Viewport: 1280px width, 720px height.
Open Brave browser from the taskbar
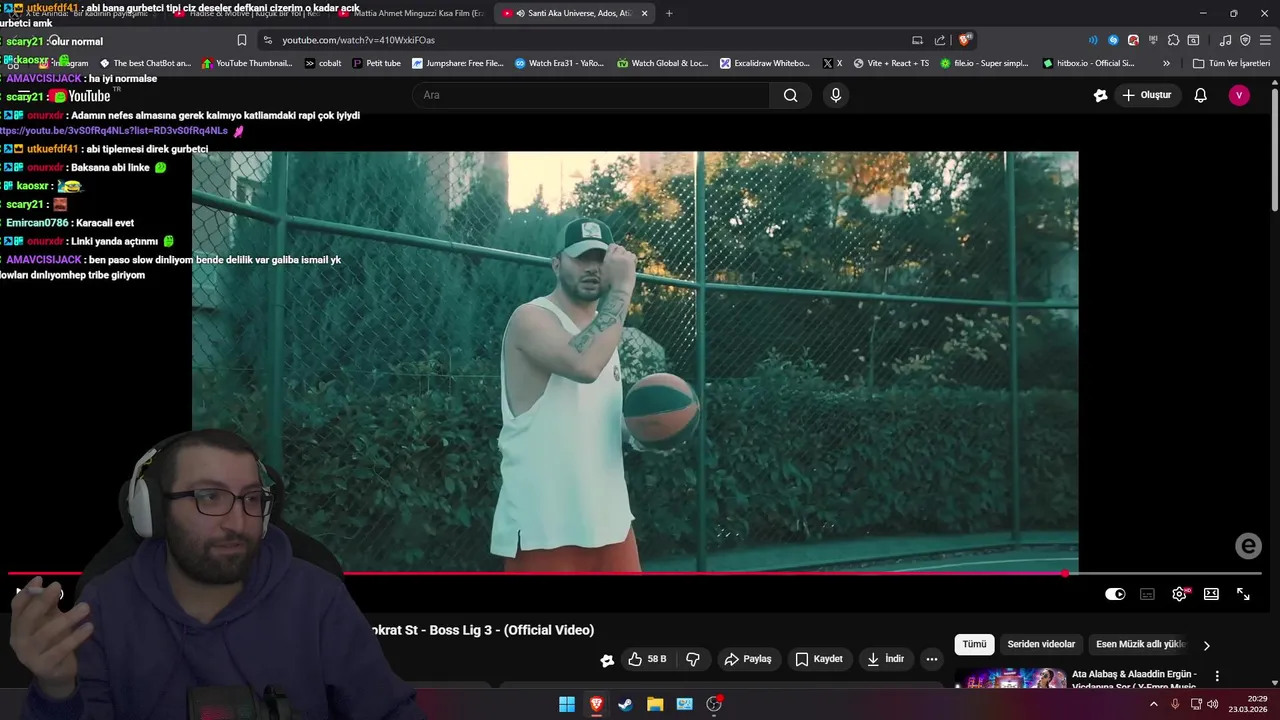click(x=596, y=704)
